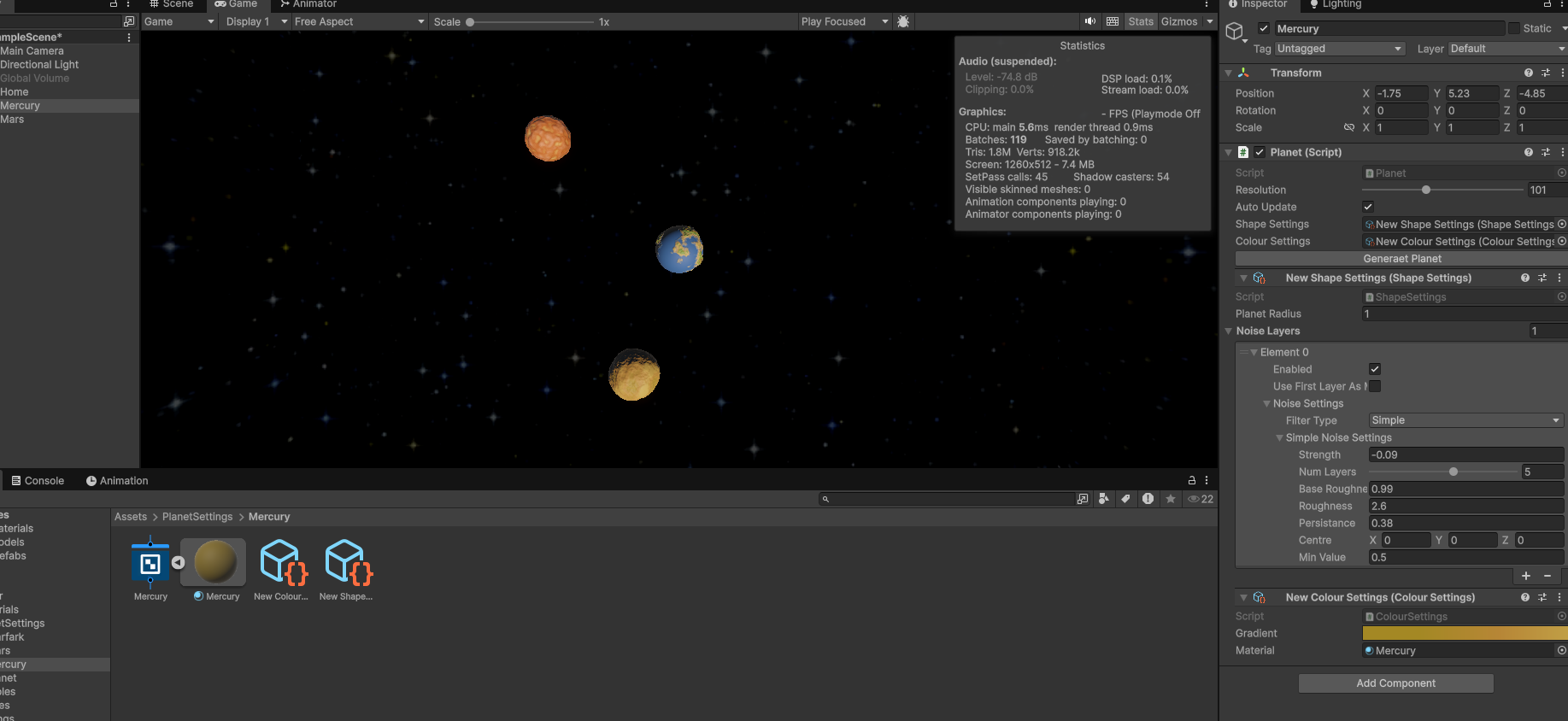The image size is (1568, 721).
Task: Open the Console tab
Action: pyautogui.click(x=38, y=480)
